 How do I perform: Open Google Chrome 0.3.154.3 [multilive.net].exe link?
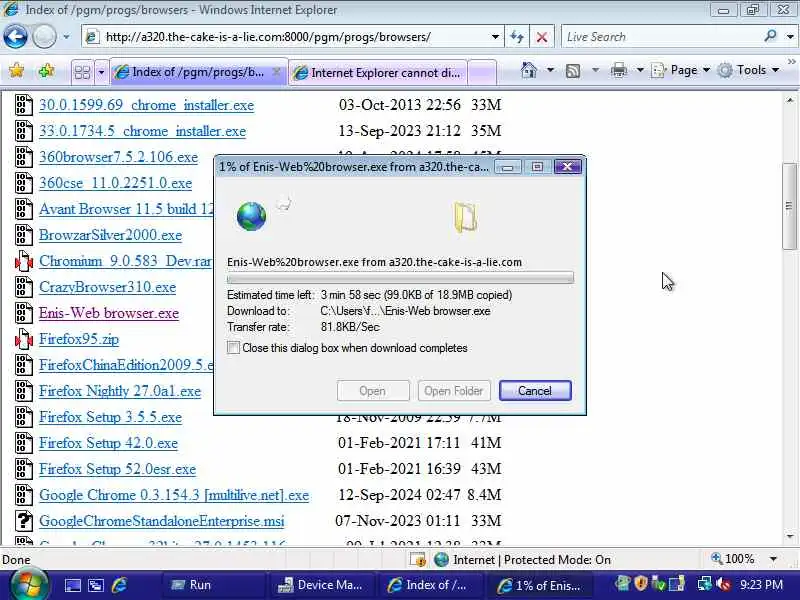coord(174,495)
